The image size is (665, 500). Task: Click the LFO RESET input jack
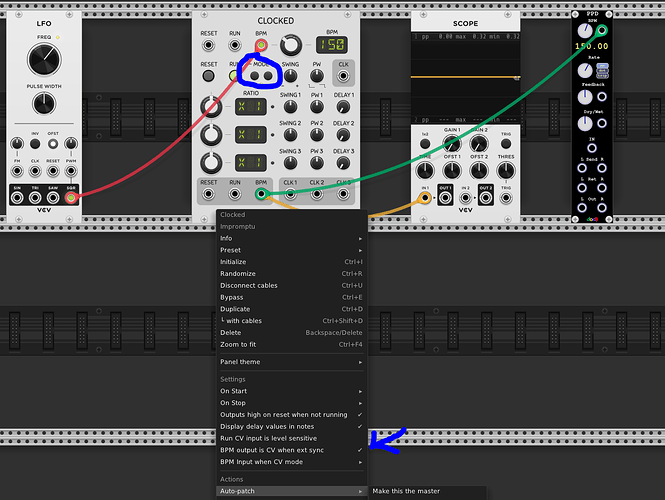[x=53, y=171]
